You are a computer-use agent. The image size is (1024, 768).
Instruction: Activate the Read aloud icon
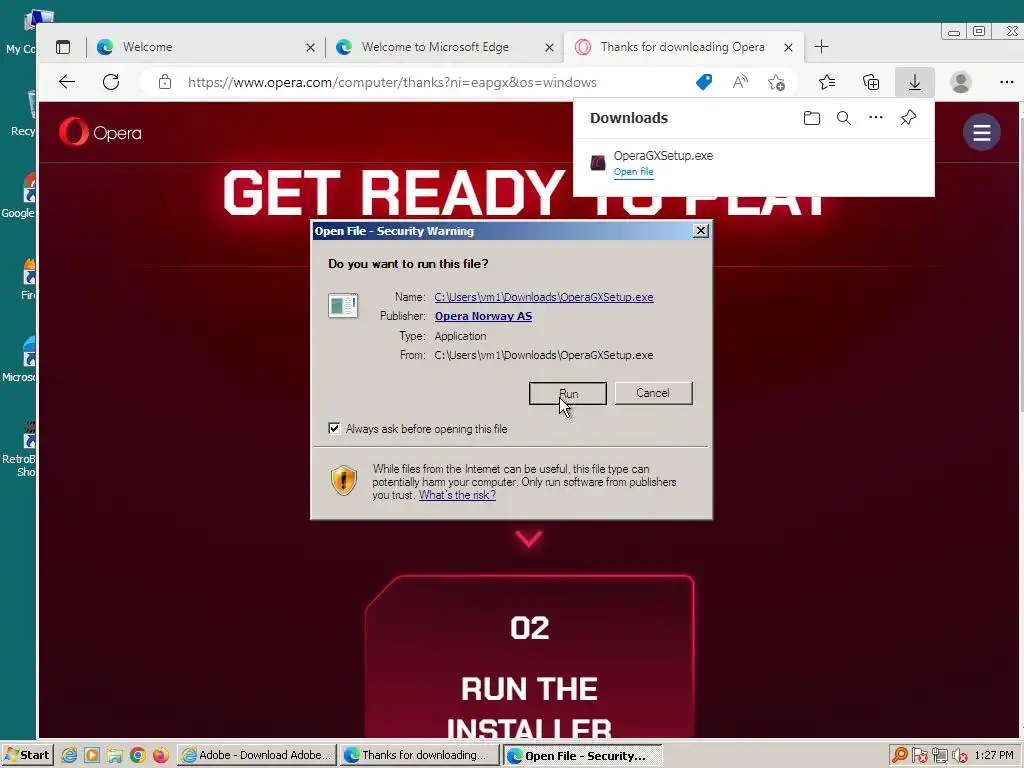click(740, 82)
